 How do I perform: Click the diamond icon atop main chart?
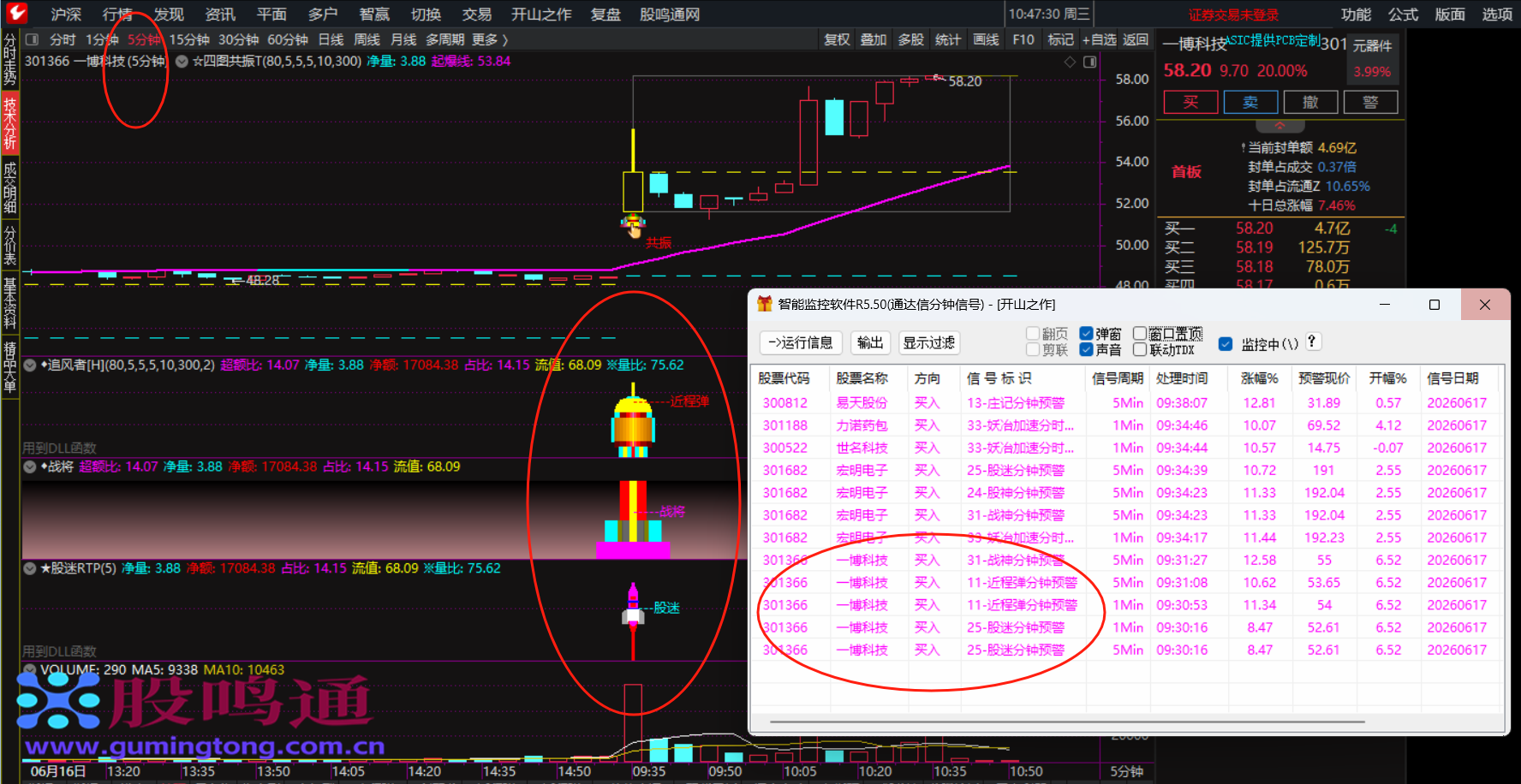pos(1070,62)
